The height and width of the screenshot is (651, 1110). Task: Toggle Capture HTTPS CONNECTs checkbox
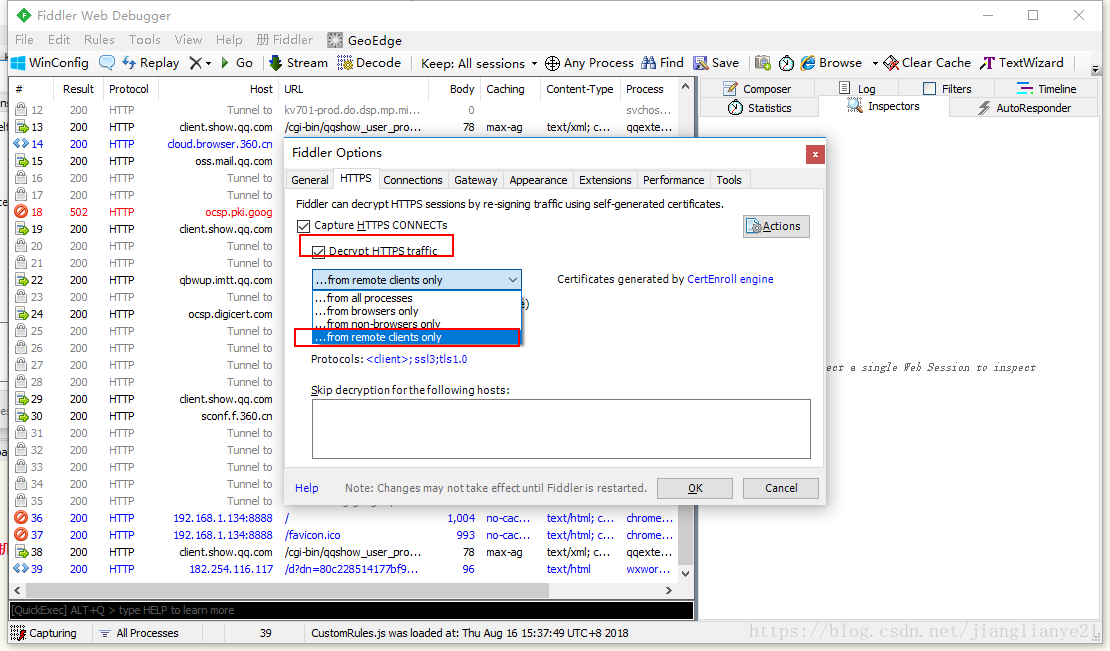(304, 226)
